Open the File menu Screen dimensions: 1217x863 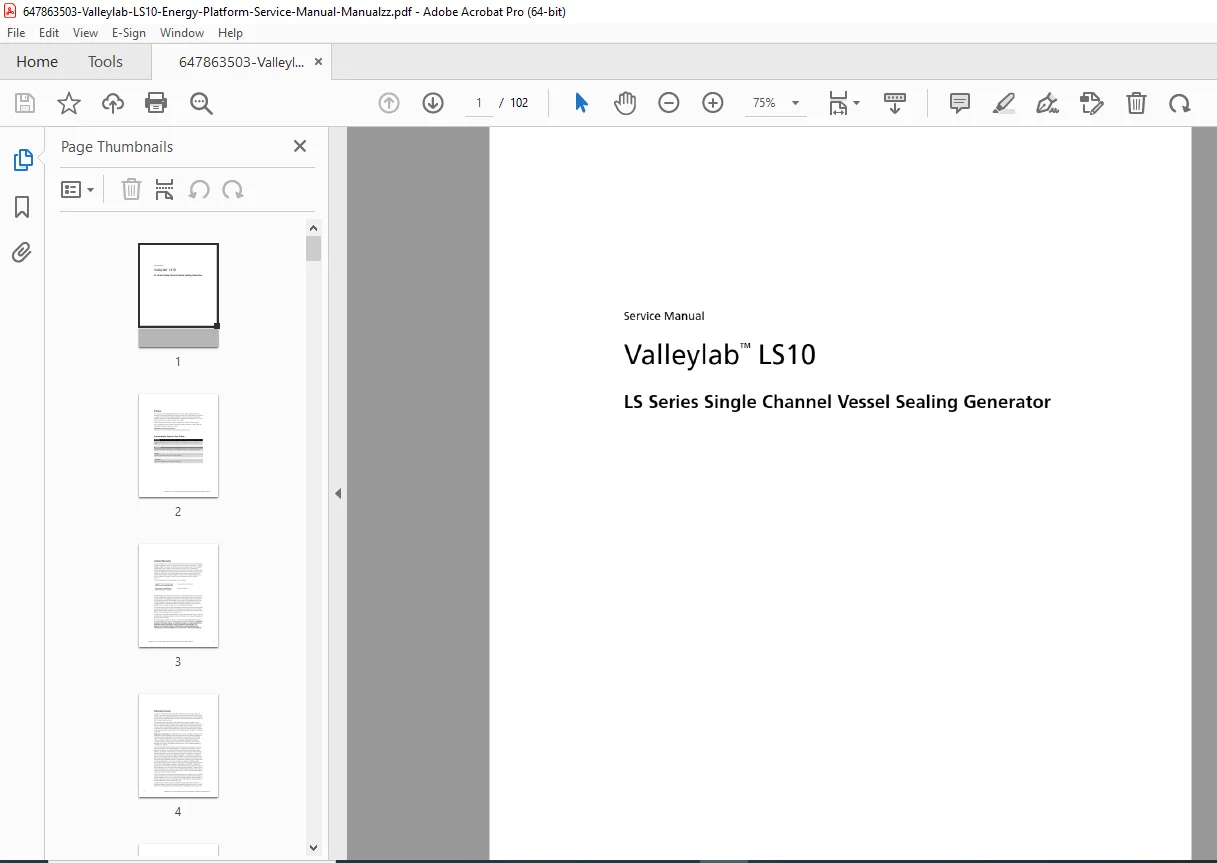pyautogui.click(x=16, y=33)
